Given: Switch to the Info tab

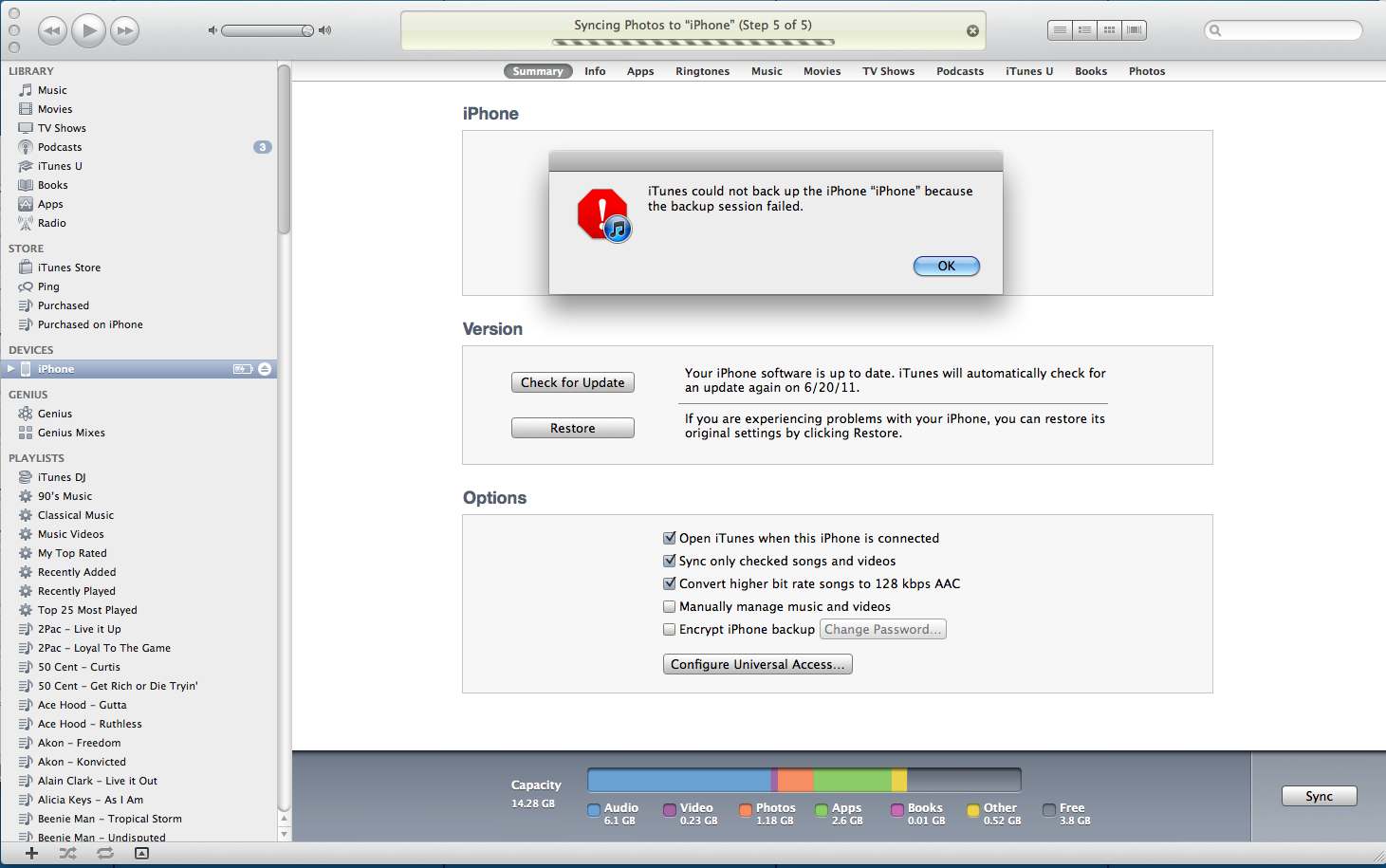Looking at the screenshot, I should pyautogui.click(x=595, y=71).
